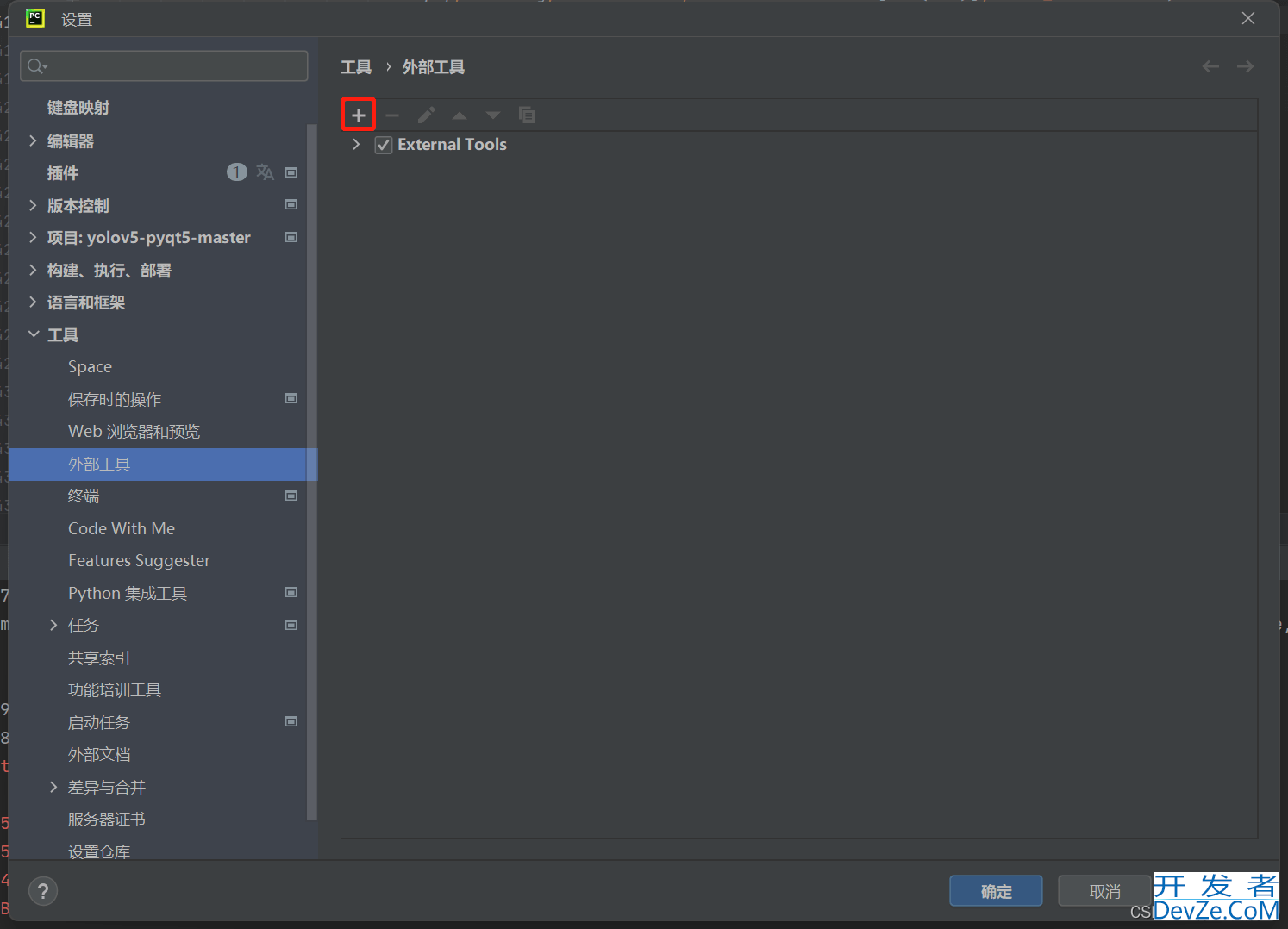Image resolution: width=1288 pixels, height=929 pixels.
Task: Click the project-level icon beside 启动任务
Action: pos(291,721)
